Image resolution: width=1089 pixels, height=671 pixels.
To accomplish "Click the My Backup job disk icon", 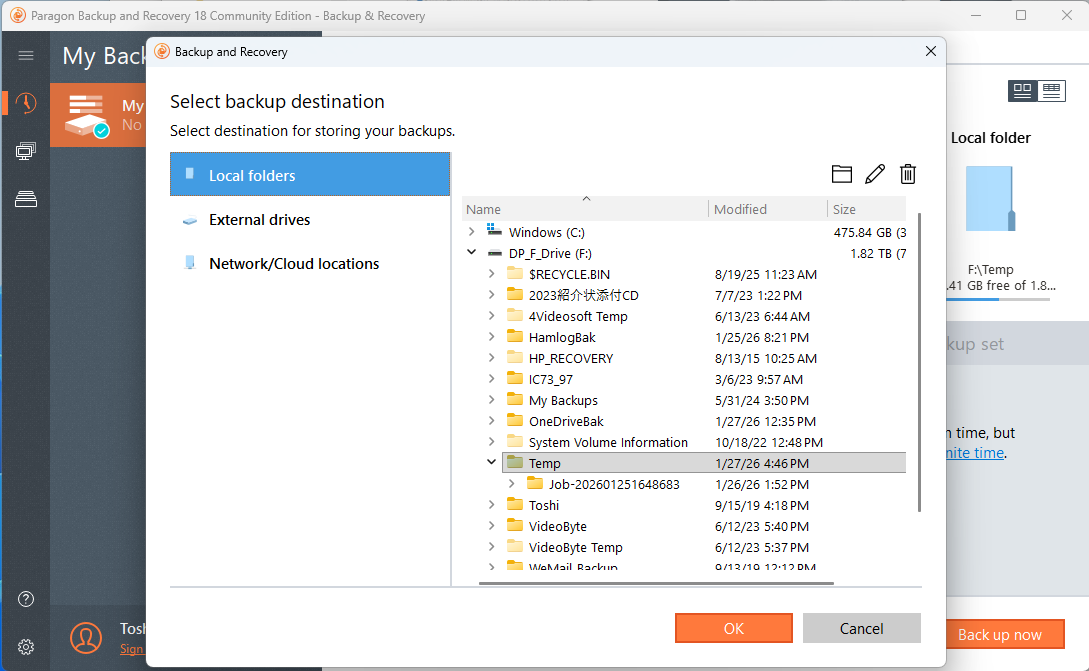I will pos(86,115).
